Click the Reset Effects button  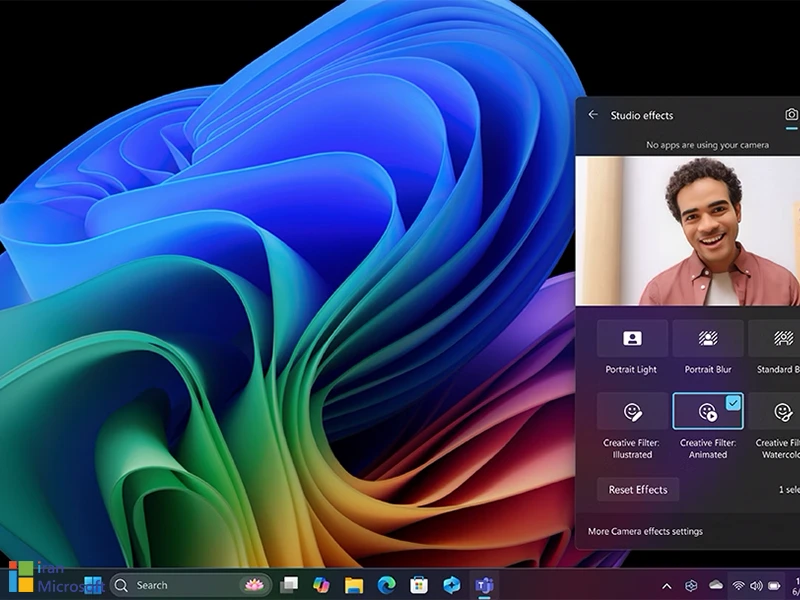638,489
